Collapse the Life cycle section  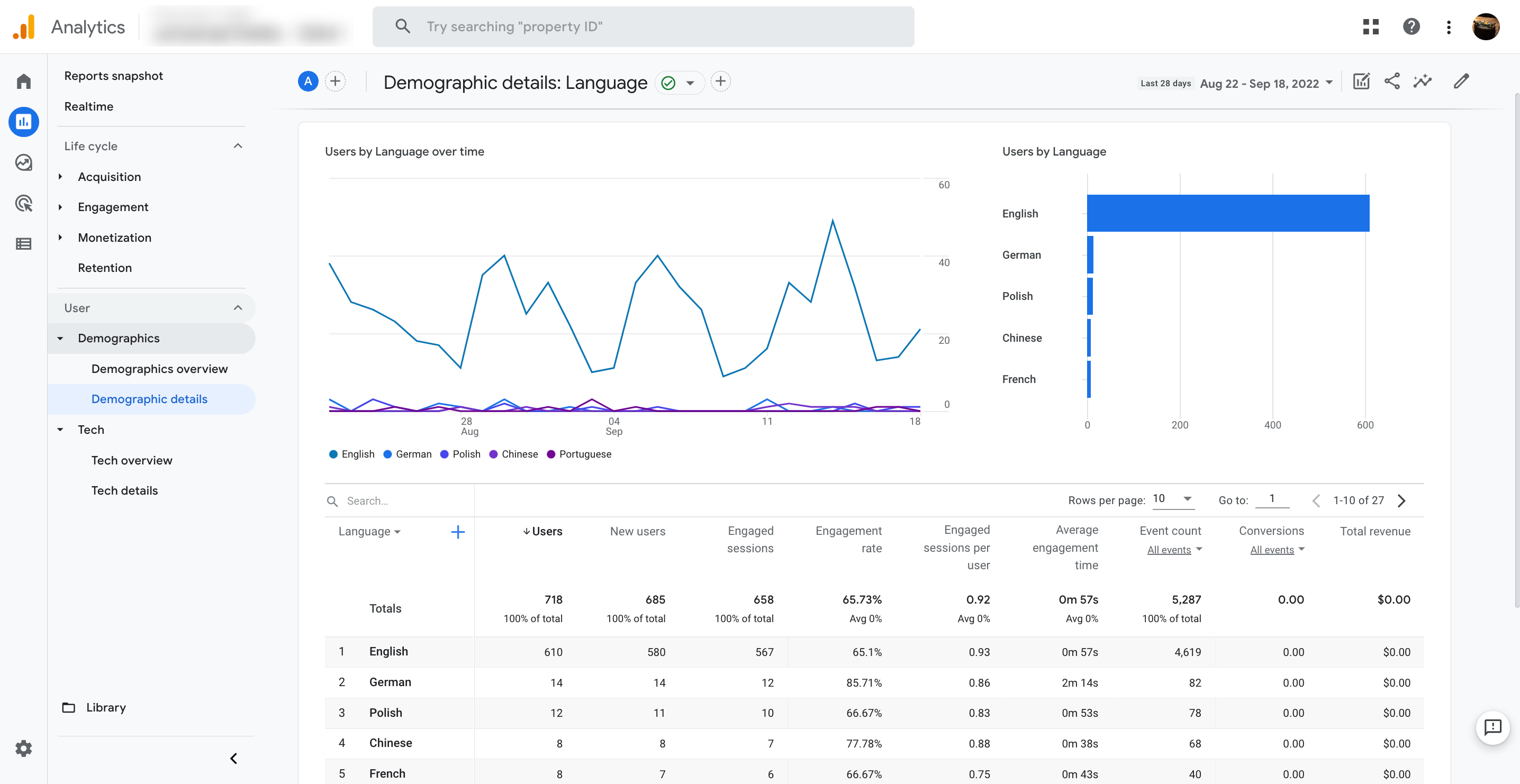pyautogui.click(x=238, y=145)
